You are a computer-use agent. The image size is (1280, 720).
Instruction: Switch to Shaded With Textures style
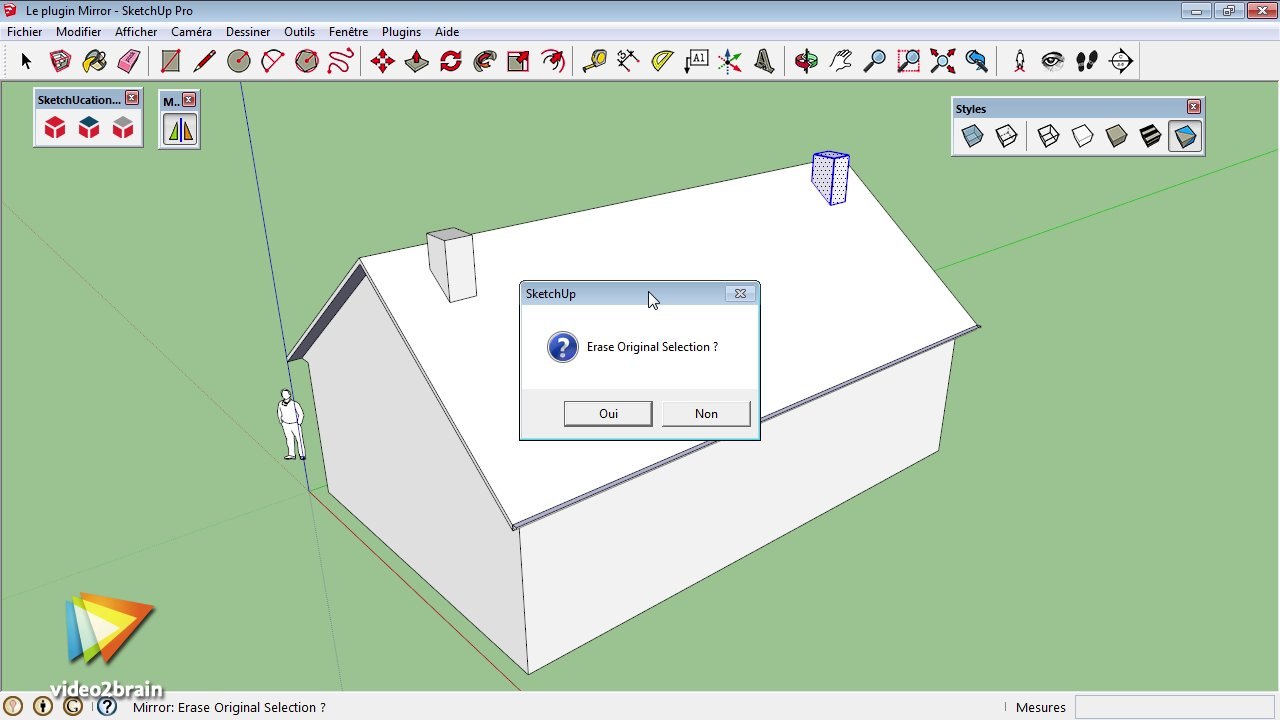click(1150, 136)
